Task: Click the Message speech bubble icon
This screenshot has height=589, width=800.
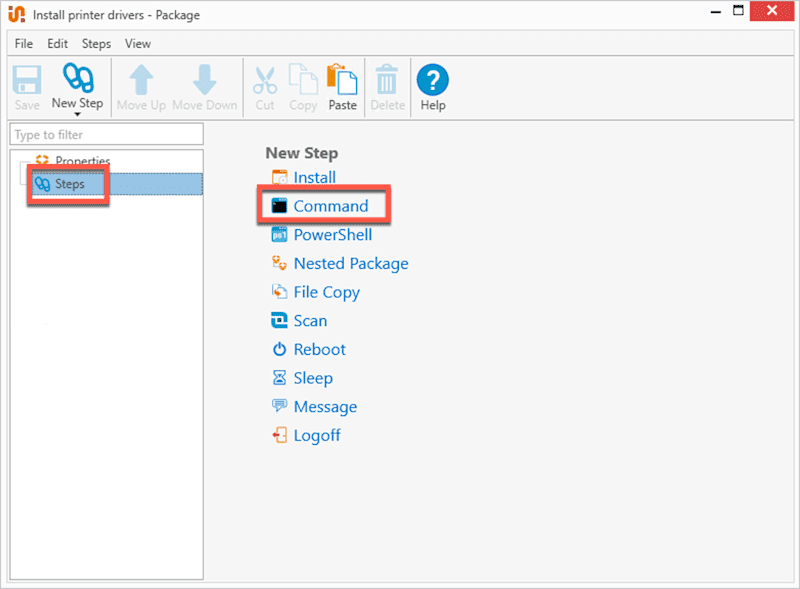Action: click(280, 406)
